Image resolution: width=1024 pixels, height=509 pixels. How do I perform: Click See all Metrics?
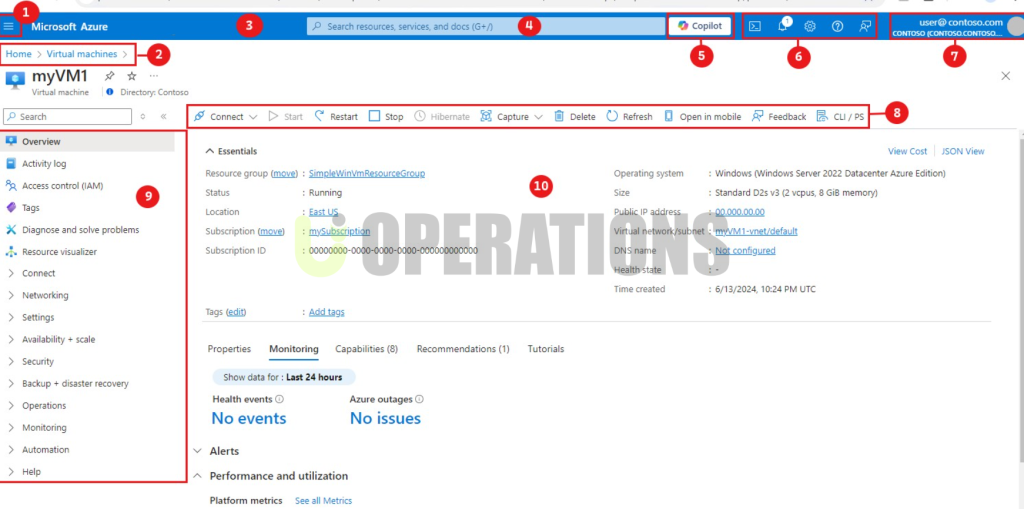point(323,501)
